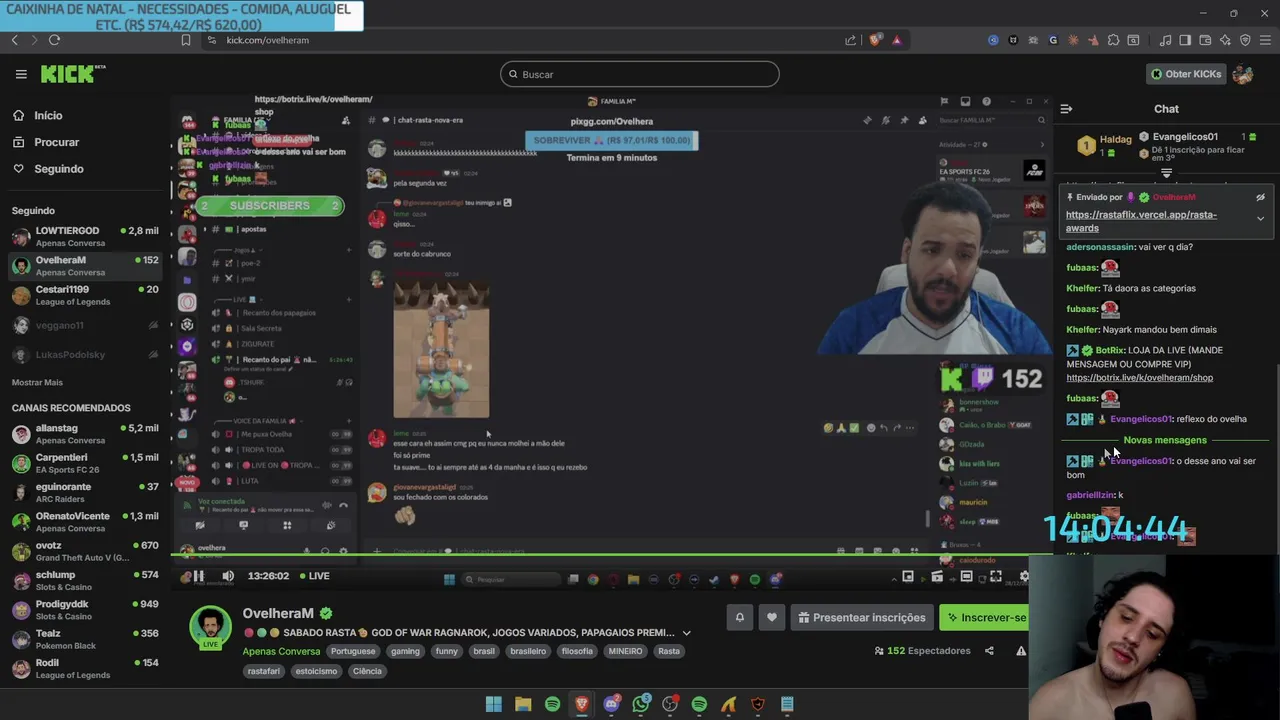Jump to Novas mensagens in chat
The image size is (1280, 720).
point(1165,440)
